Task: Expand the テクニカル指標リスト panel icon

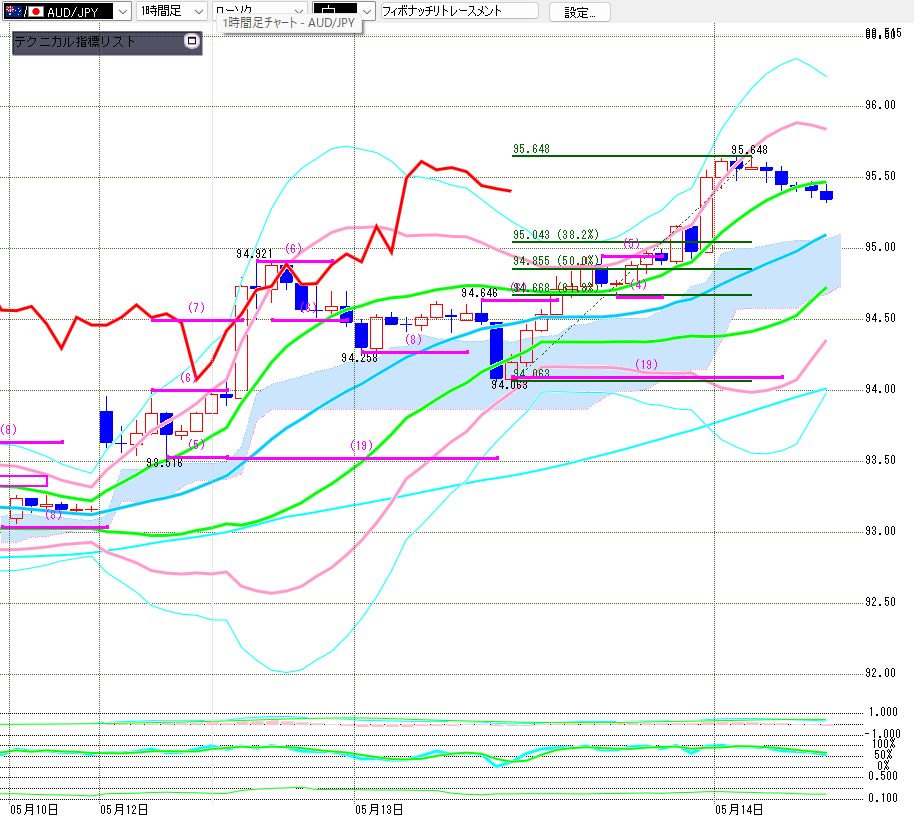Action: (192, 41)
